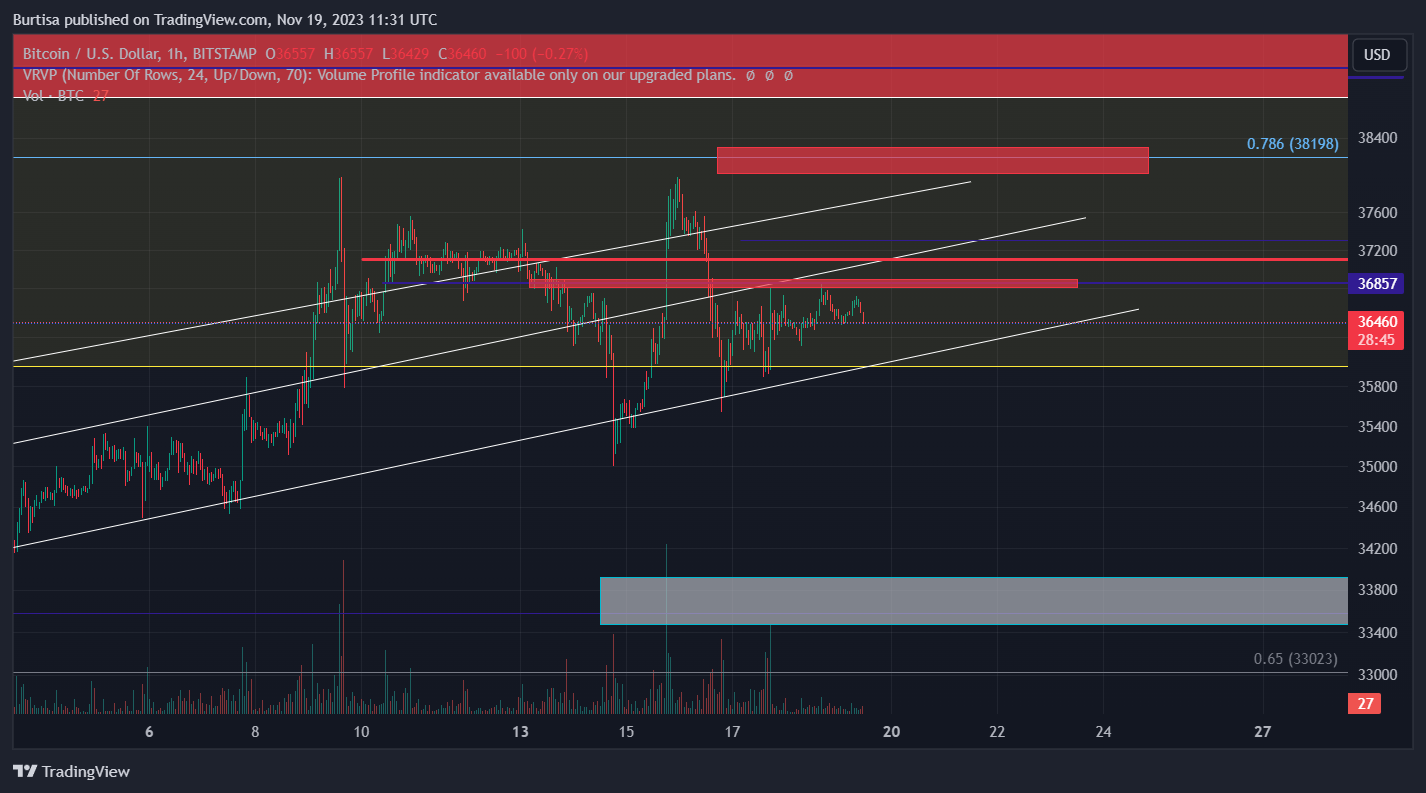Click the Bitcoin / U.S. Dollar symbol title
This screenshot has width=1426, height=793.
pos(140,53)
